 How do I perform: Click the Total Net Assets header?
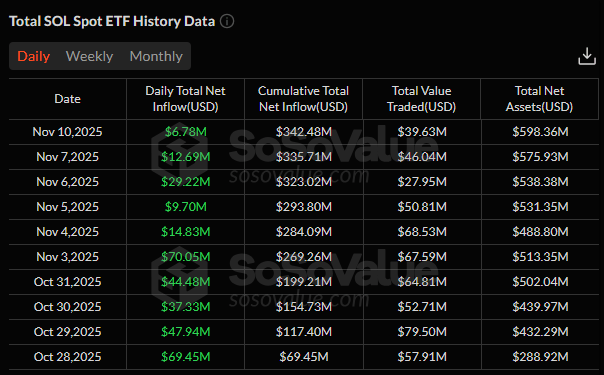tap(539, 99)
